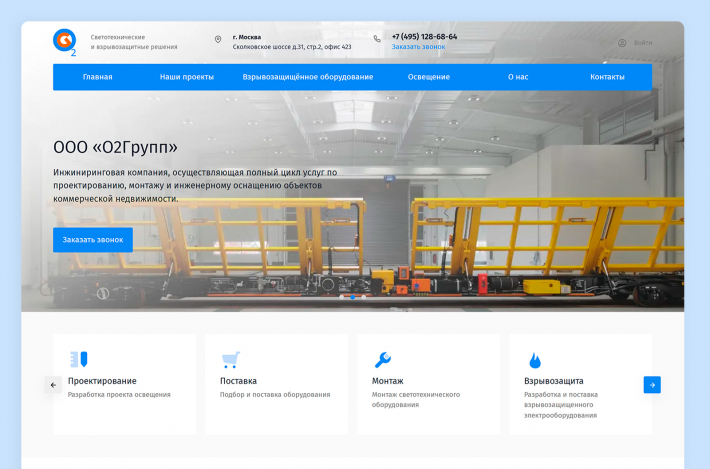The width and height of the screenshot is (710, 469).
Task: Click Заказать звонок link under phone number
Action: (418, 47)
